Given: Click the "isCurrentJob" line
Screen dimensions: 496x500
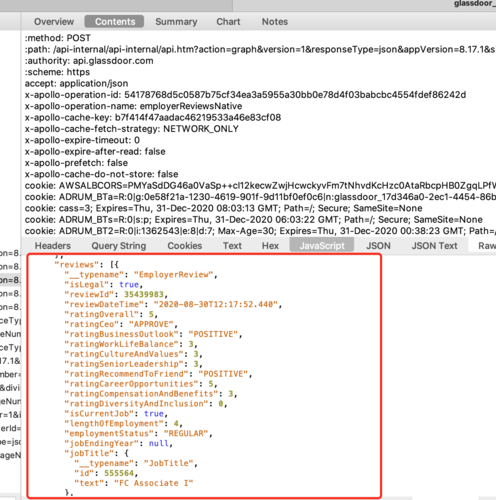Looking at the screenshot, I should [116, 414].
